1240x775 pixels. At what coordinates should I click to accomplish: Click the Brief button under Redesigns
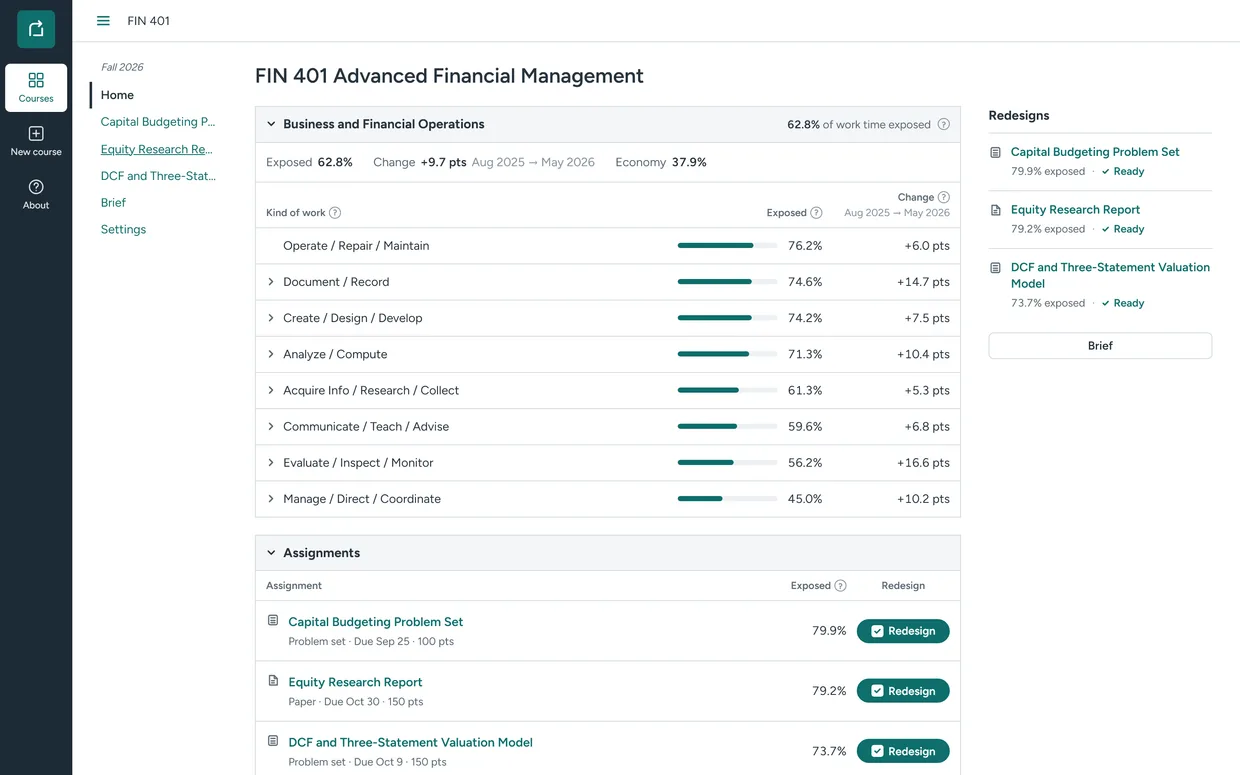[x=1100, y=345]
